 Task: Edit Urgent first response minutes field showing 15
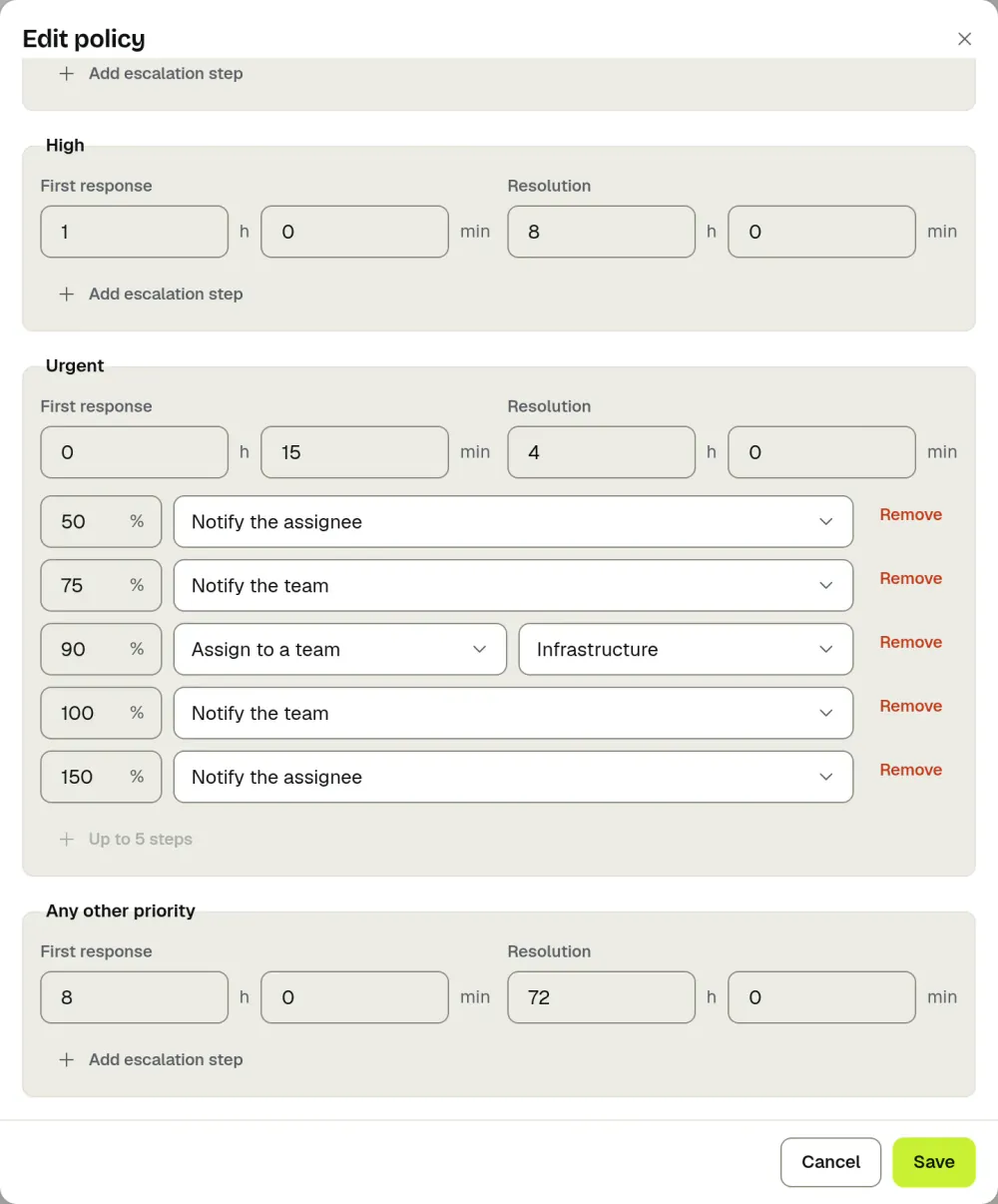(x=354, y=452)
